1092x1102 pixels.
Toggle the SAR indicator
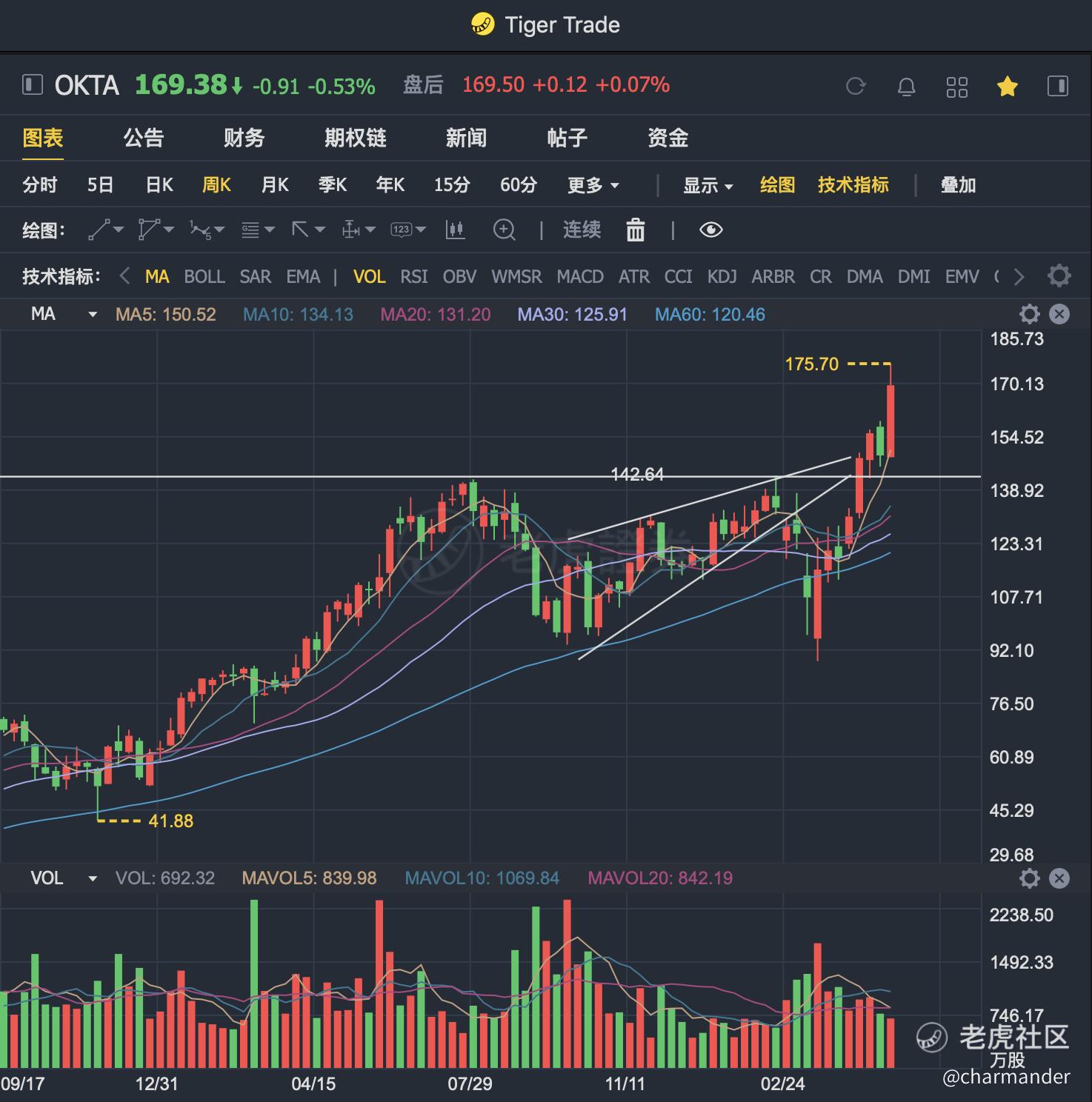pyautogui.click(x=256, y=277)
